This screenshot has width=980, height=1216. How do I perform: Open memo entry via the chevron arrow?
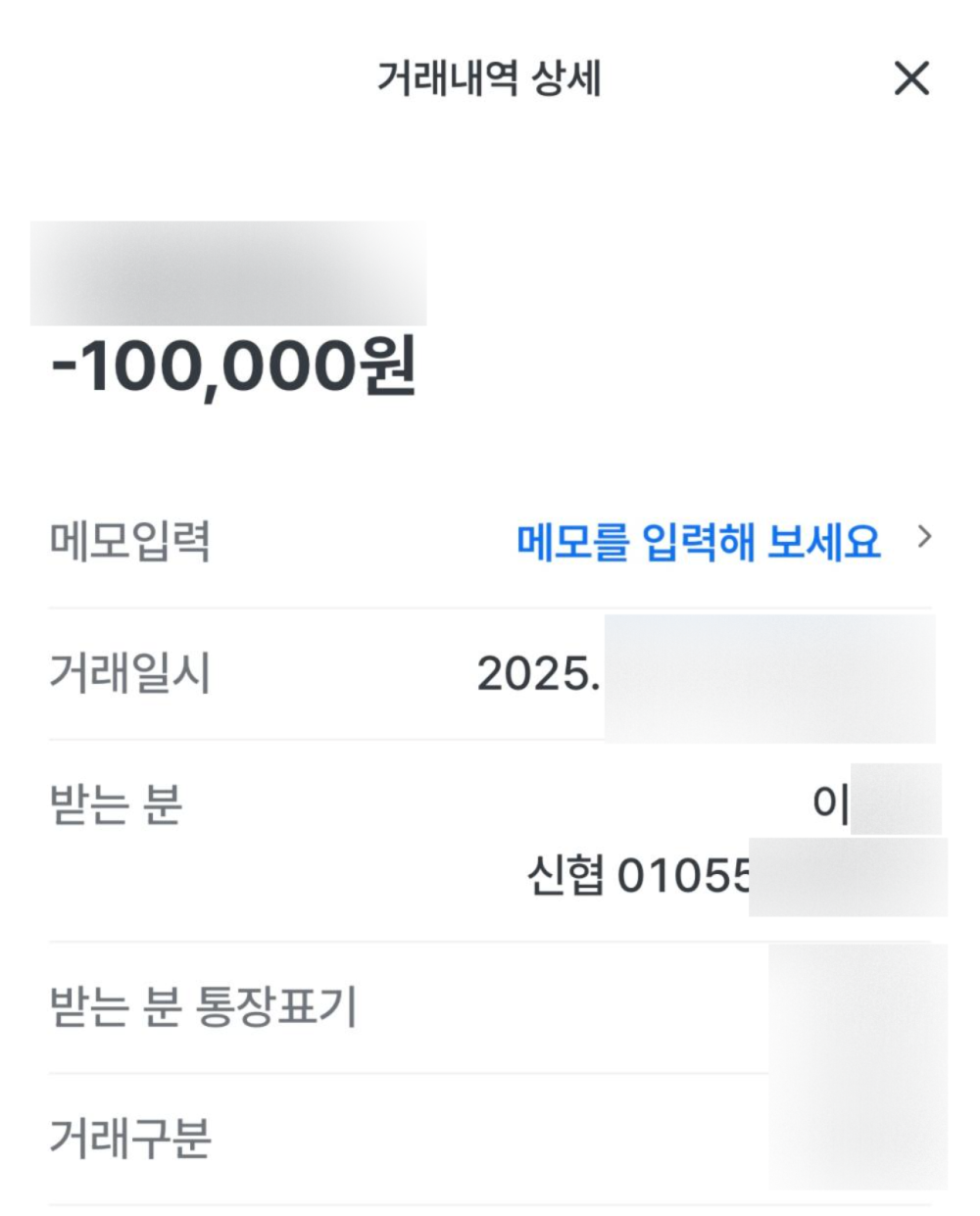[x=923, y=537]
